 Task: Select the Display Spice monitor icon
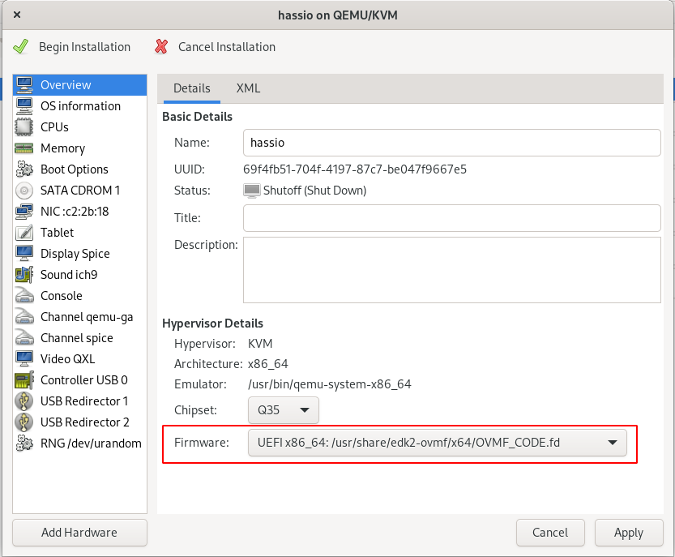tap(24, 254)
